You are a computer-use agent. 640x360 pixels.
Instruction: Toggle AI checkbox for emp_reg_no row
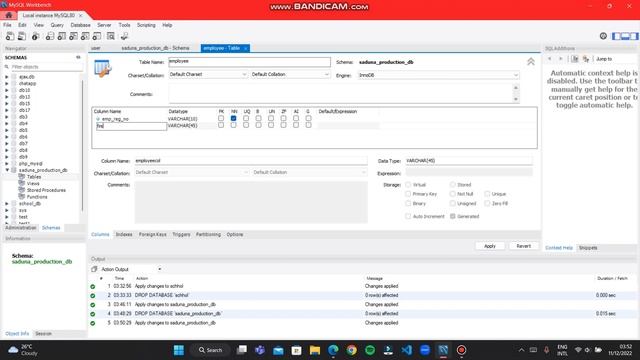(296, 118)
